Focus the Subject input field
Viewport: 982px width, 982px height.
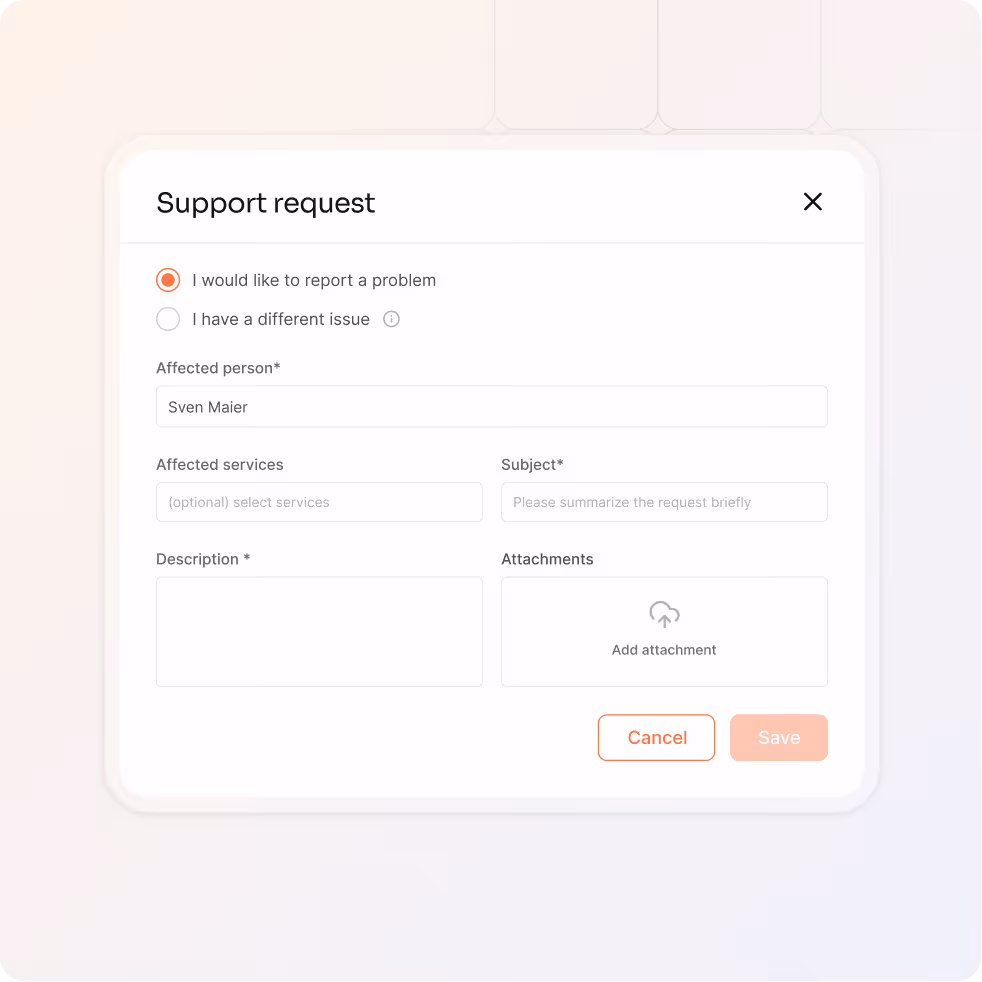[664, 502]
